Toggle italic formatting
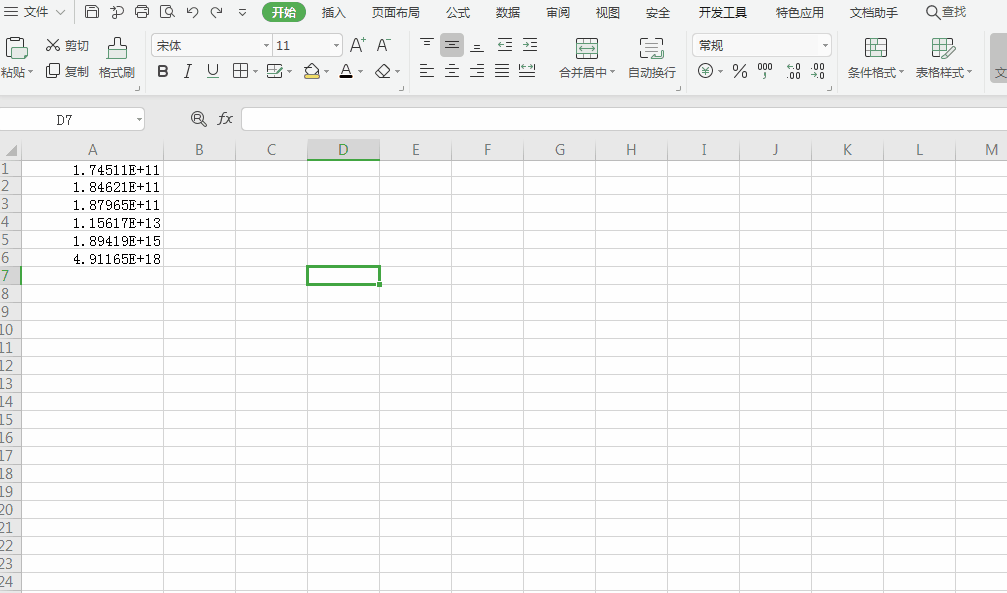The width and height of the screenshot is (1007, 593). tap(188, 71)
